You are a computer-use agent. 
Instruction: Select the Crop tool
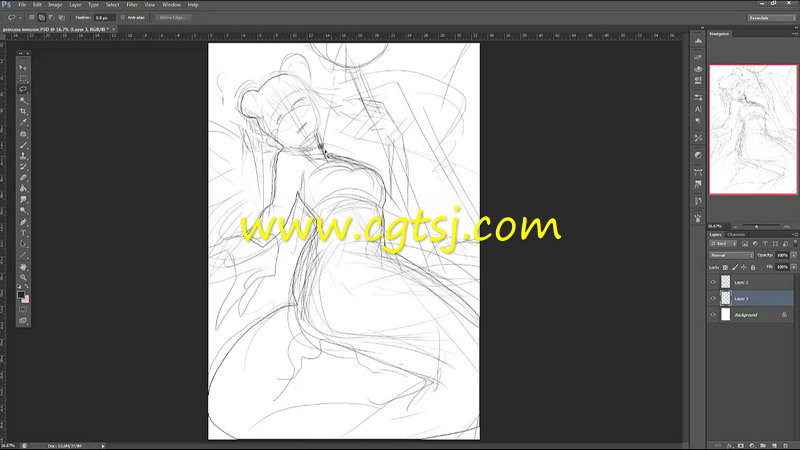23,111
